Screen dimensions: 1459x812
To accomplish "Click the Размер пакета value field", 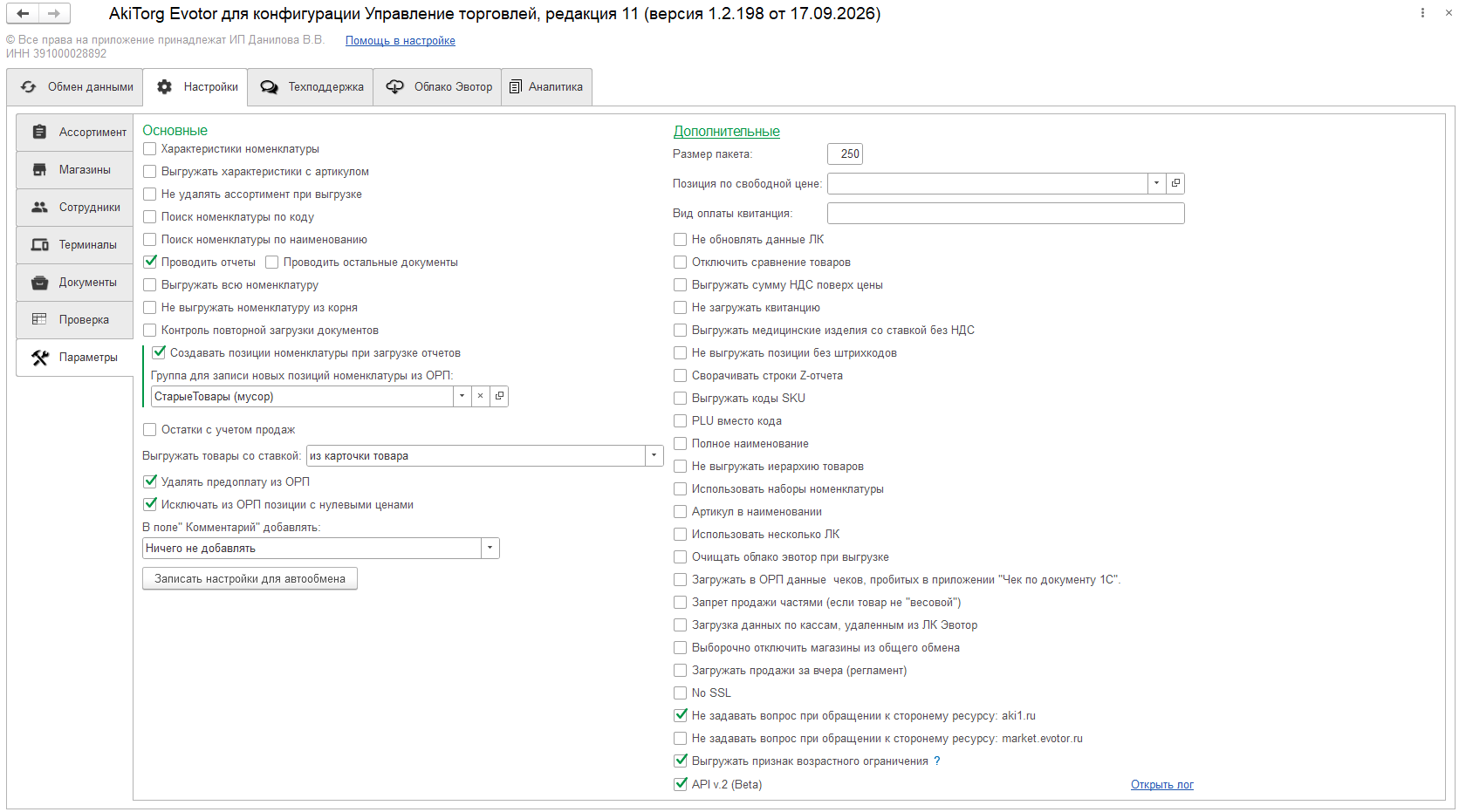I will (845, 154).
